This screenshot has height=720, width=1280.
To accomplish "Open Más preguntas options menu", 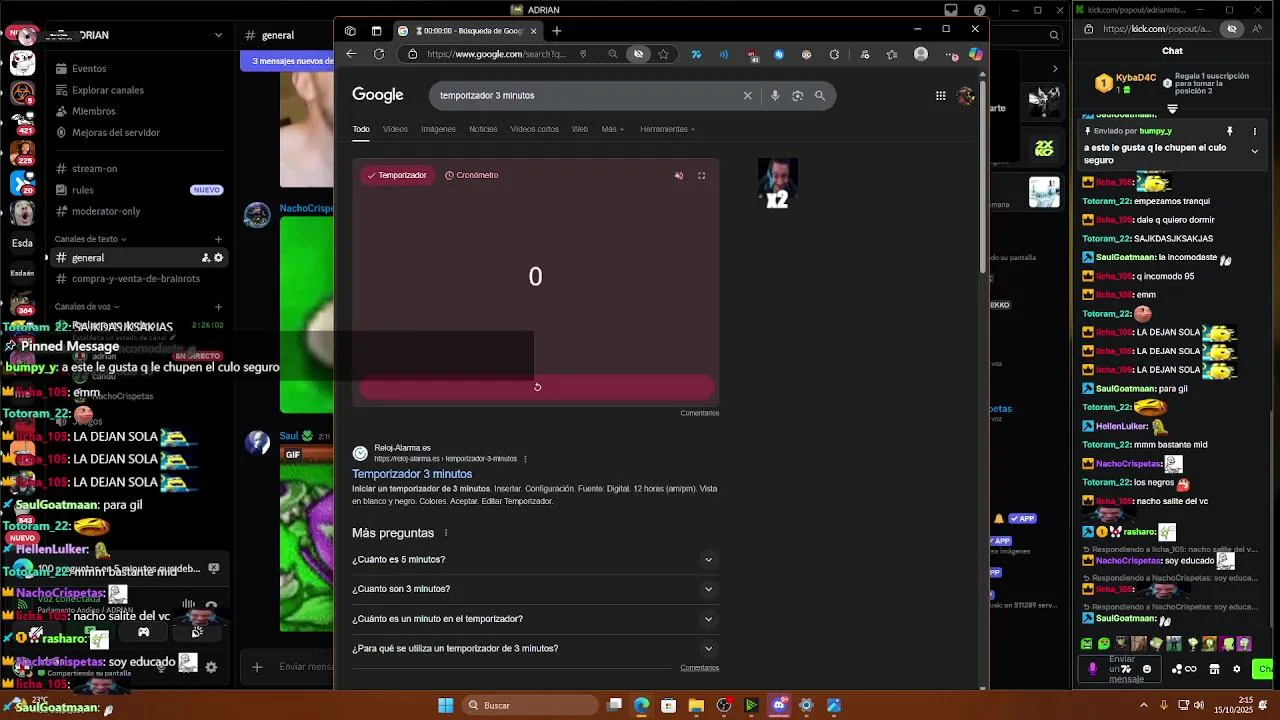I will pos(446,533).
